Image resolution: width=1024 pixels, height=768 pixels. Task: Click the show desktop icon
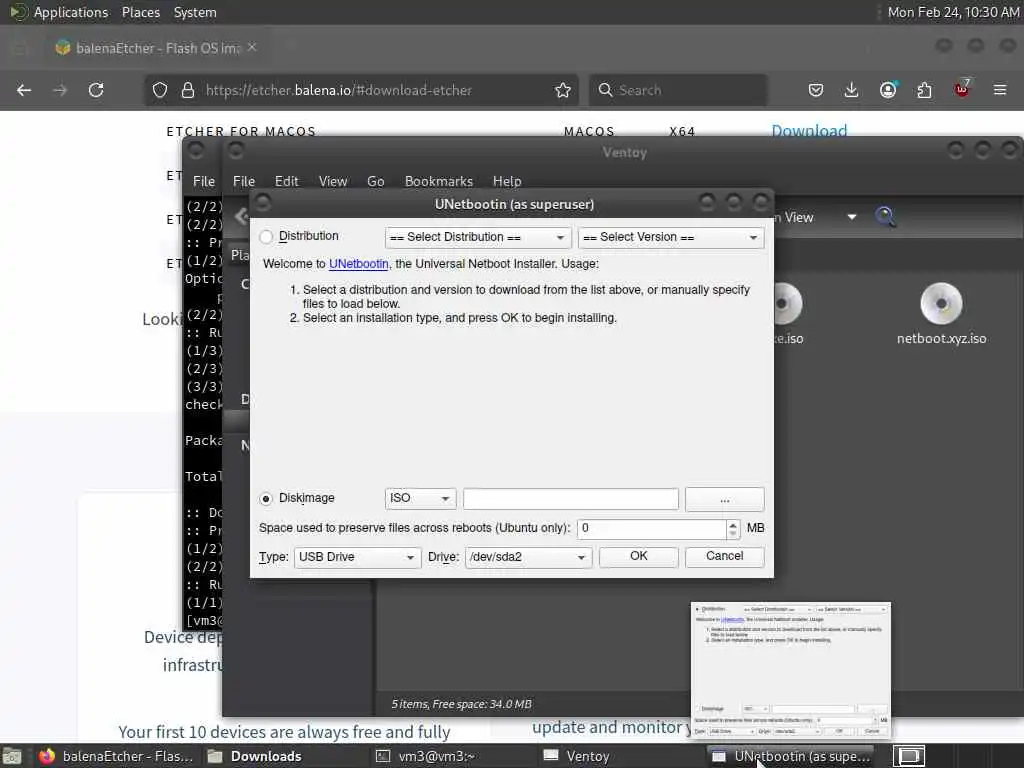point(12,756)
